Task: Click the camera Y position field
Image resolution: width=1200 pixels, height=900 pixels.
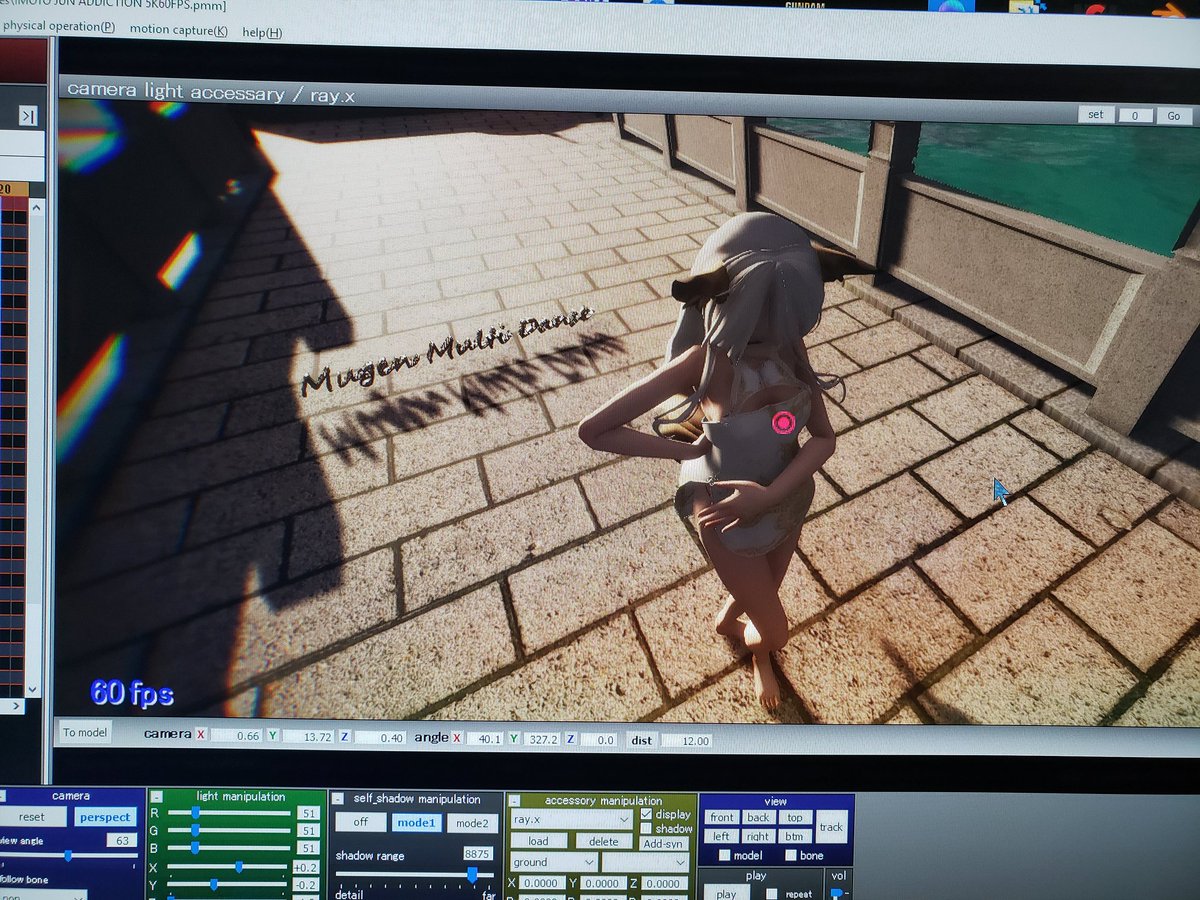Action: click(x=309, y=737)
